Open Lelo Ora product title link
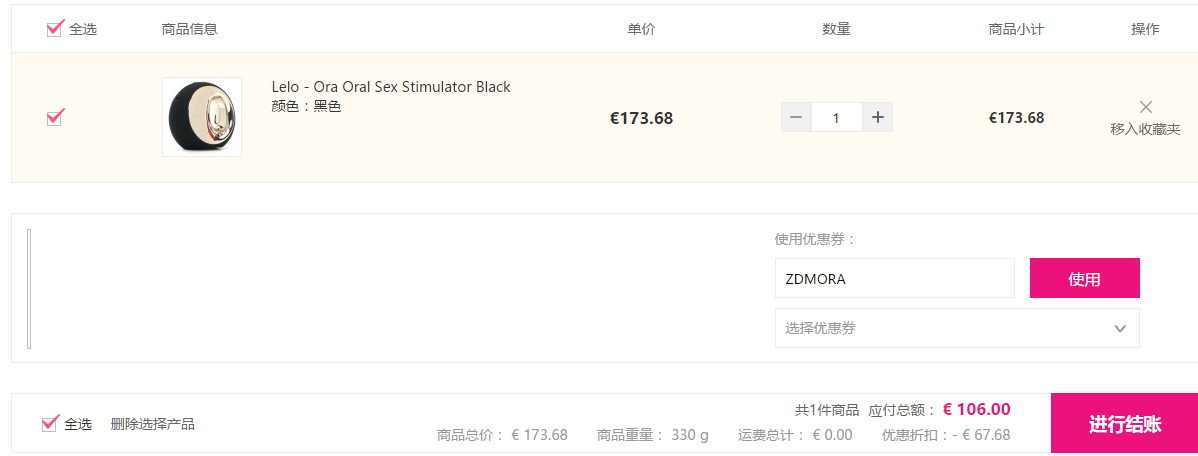The height and width of the screenshot is (456, 1198). pos(390,86)
